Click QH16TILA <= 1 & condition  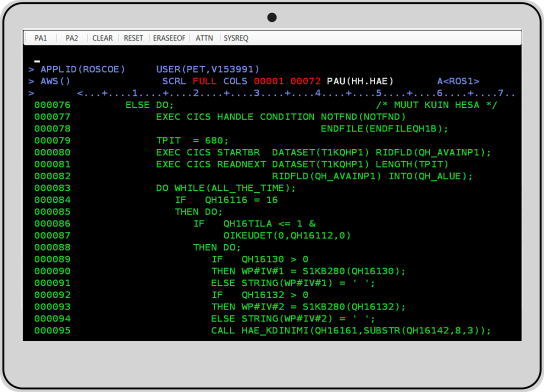[x=269, y=223]
